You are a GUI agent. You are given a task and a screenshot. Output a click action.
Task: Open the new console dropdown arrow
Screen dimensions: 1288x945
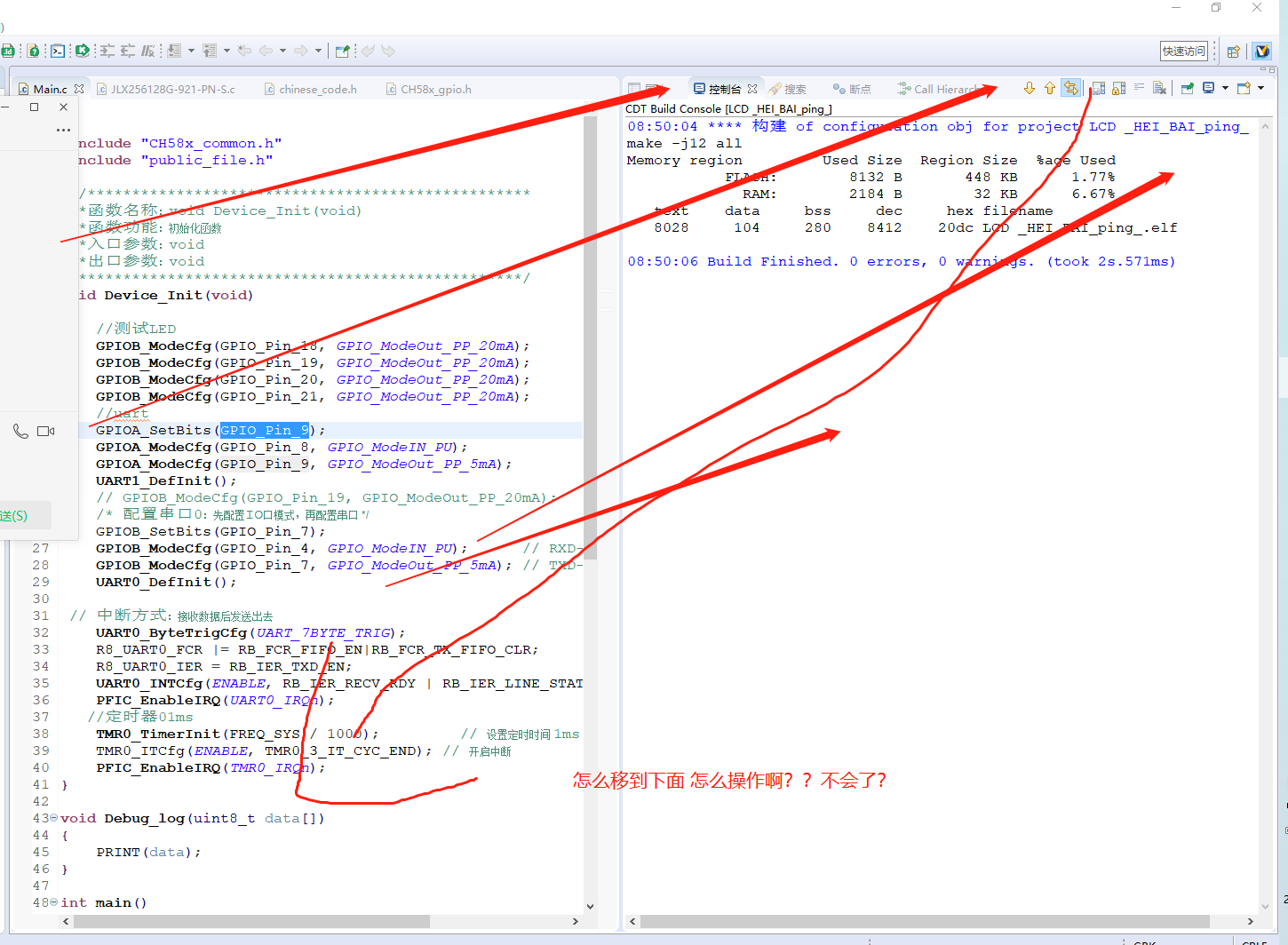click(x=1260, y=88)
